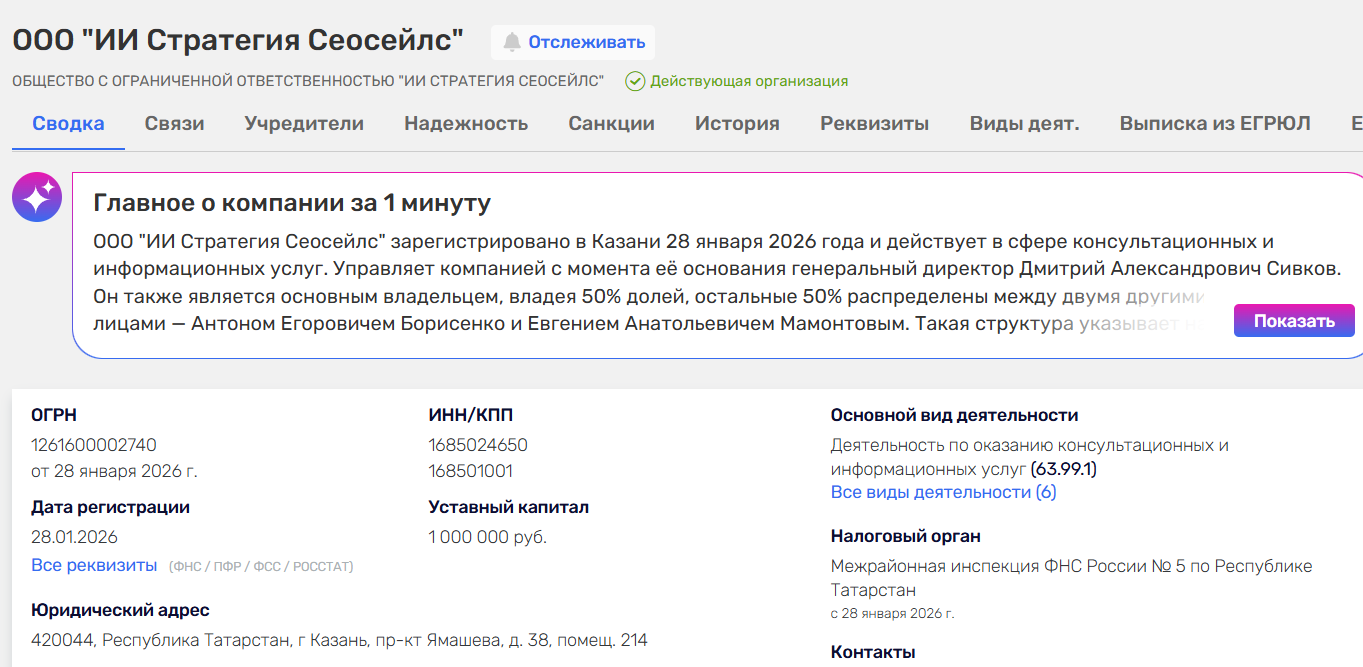Switch to the Реквизиты tab
The width and height of the screenshot is (1363, 667).
click(874, 124)
